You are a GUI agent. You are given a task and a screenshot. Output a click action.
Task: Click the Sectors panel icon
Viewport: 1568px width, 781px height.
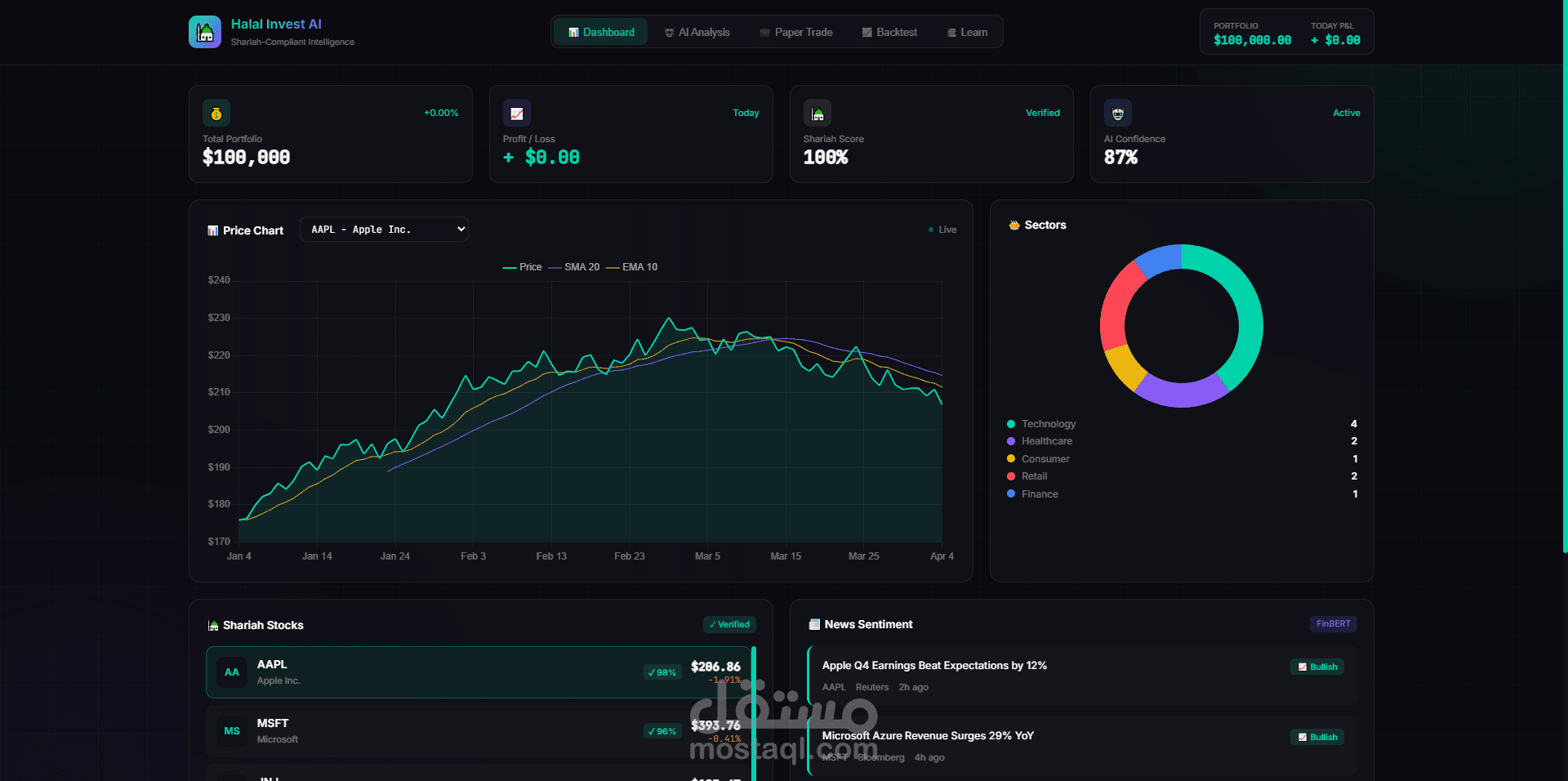pyautogui.click(x=1014, y=225)
